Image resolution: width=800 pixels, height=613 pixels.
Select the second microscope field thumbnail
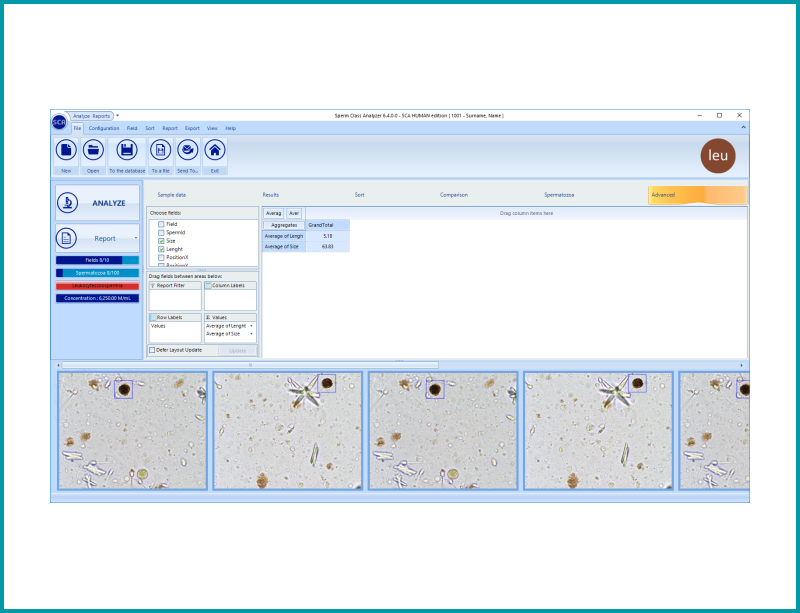click(x=288, y=431)
